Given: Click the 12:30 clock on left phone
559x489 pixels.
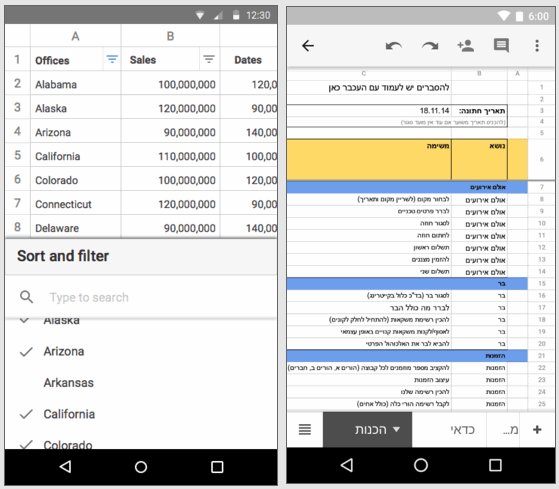Looking at the screenshot, I should [258, 15].
